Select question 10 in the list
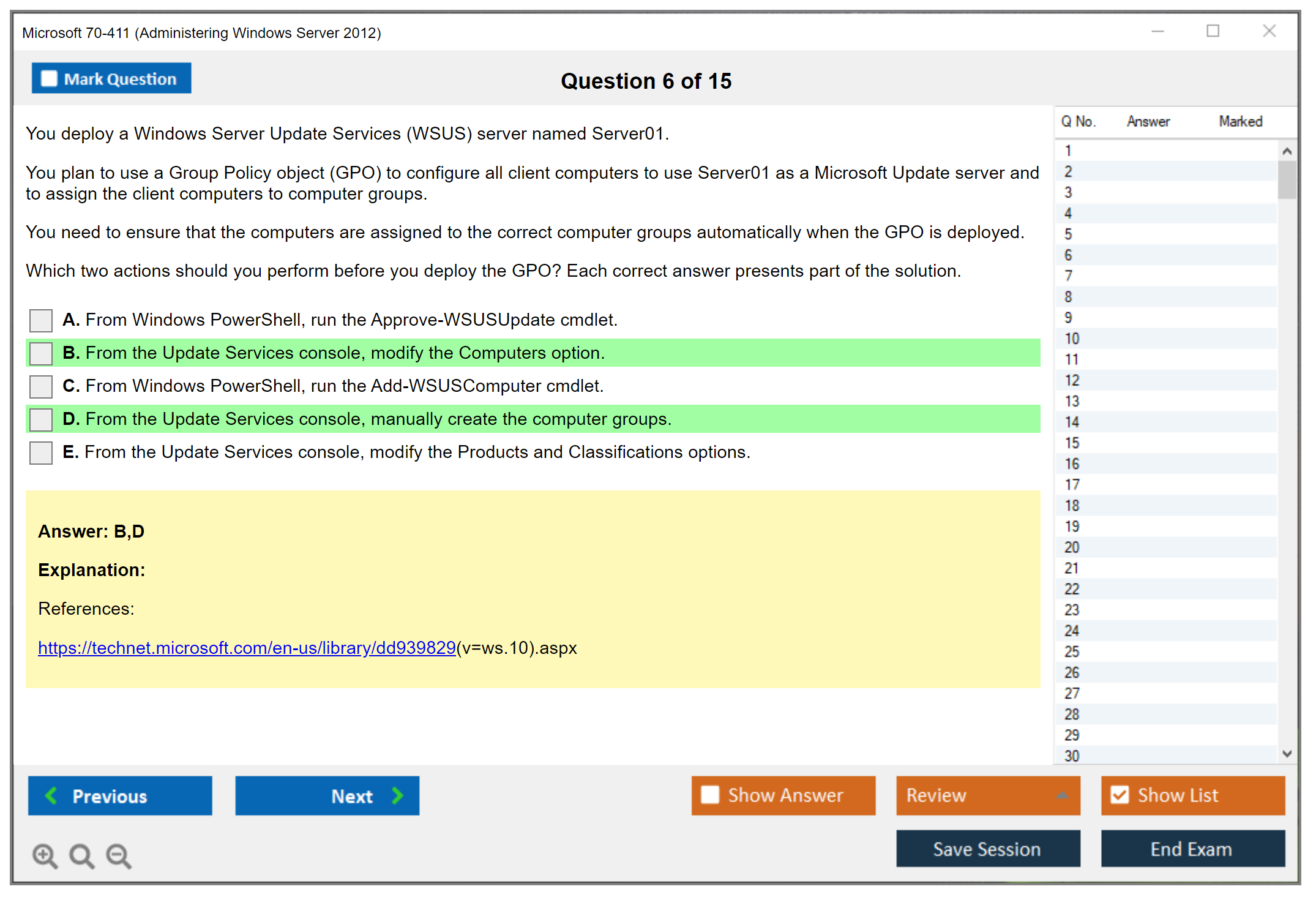This screenshot has height=900, width=1316. [1072, 339]
